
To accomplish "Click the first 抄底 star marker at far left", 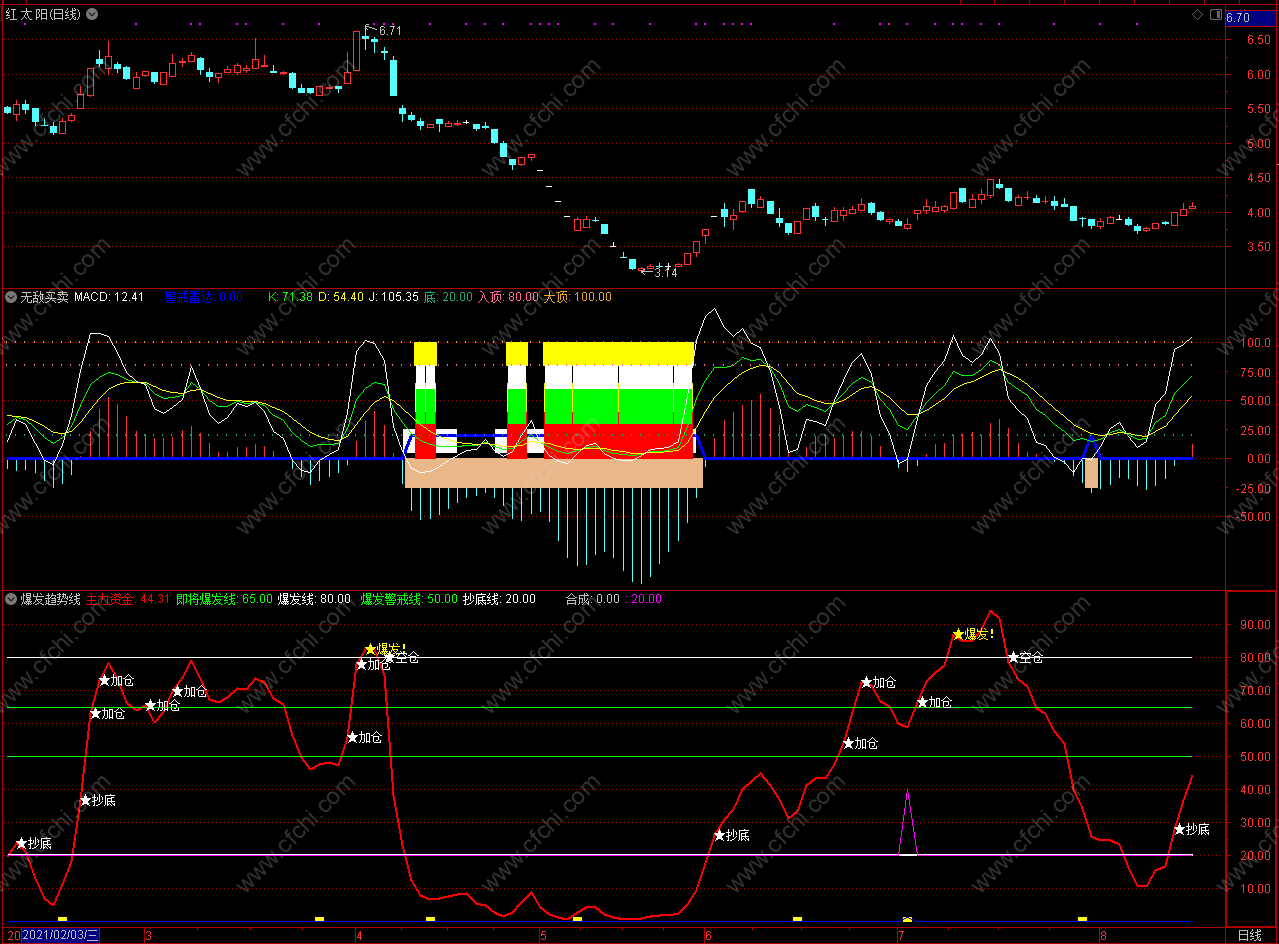I will click(x=21, y=843).
